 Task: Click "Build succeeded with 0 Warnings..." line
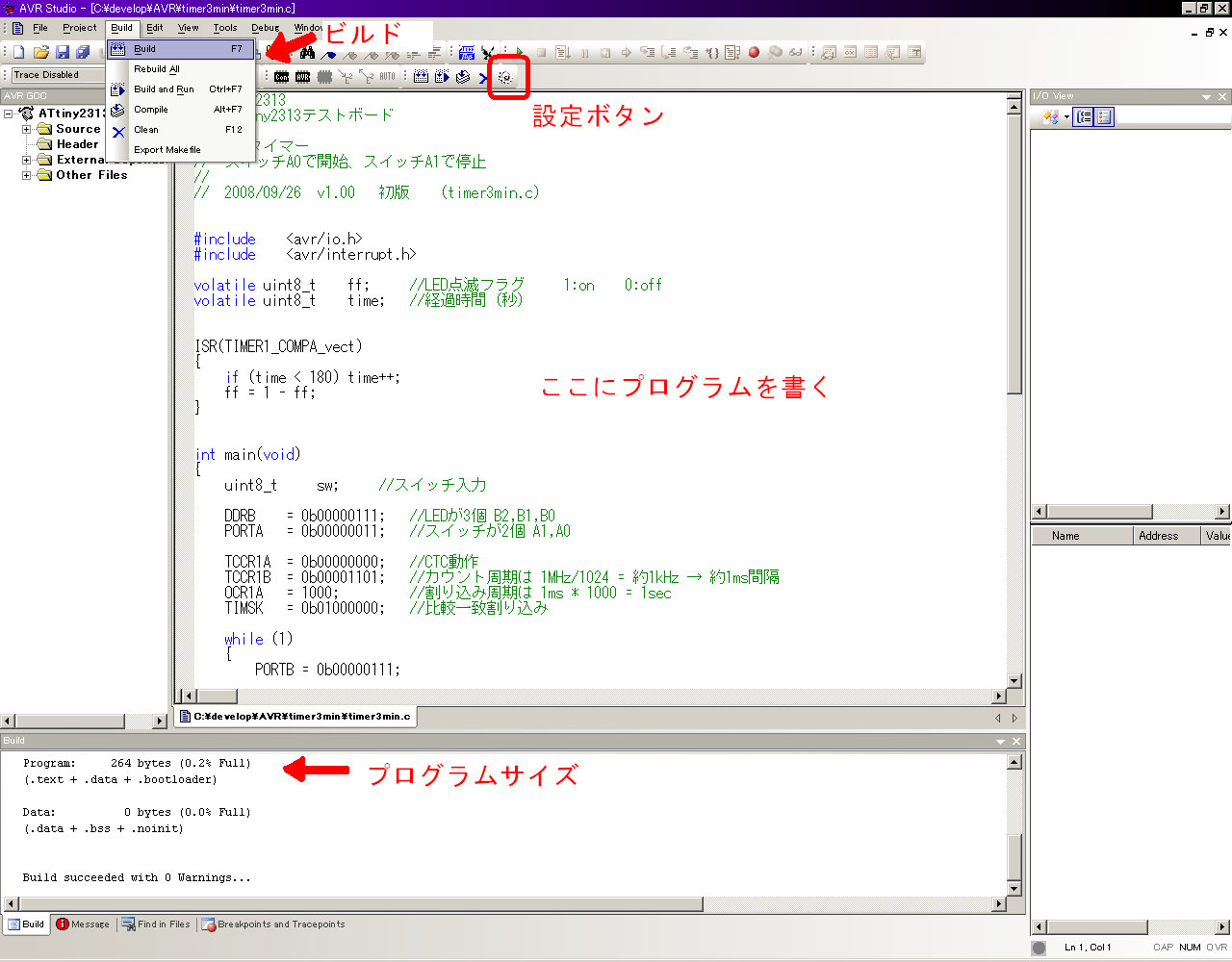pyautogui.click(x=137, y=877)
